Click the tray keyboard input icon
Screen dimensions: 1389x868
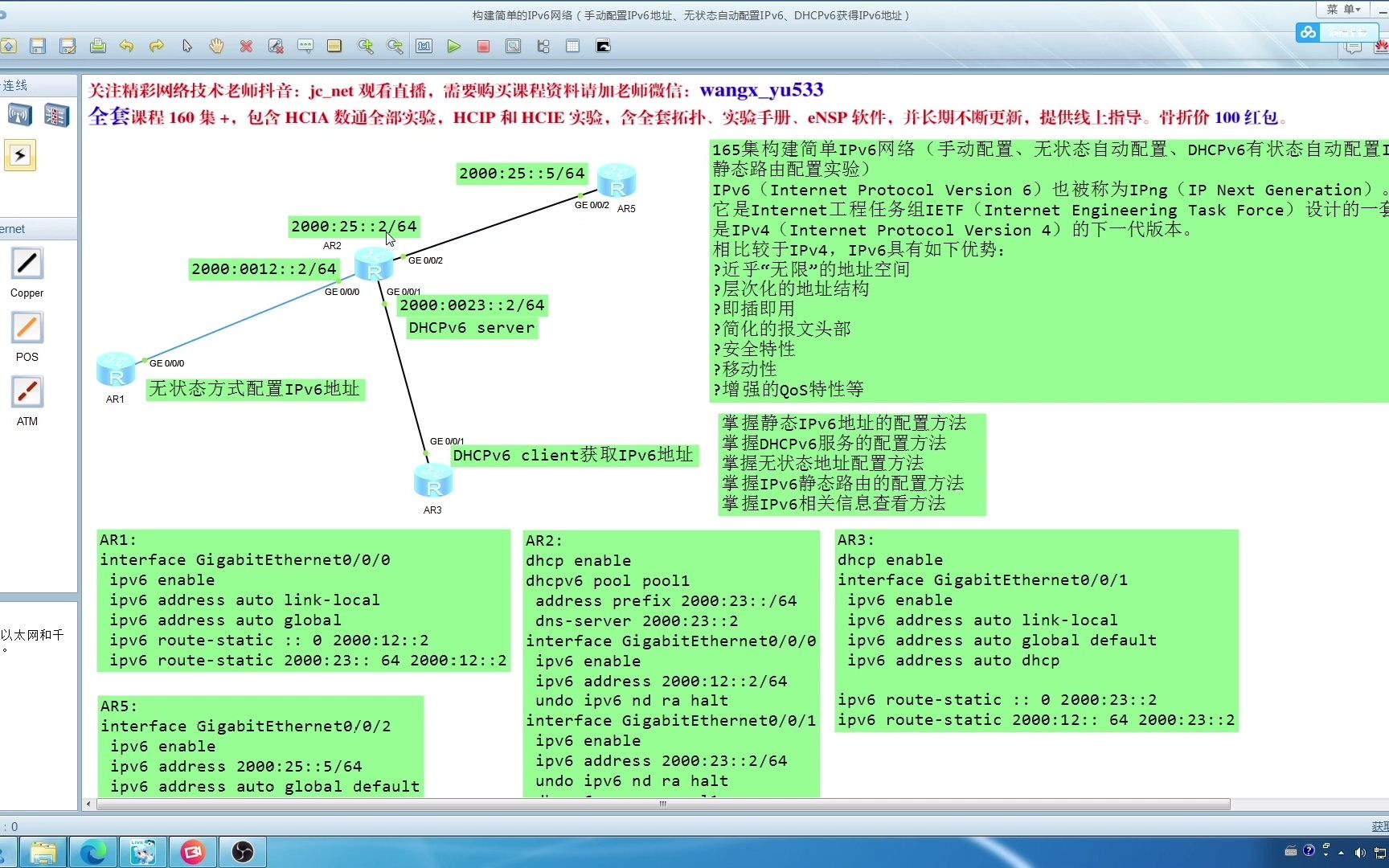click(x=1291, y=850)
